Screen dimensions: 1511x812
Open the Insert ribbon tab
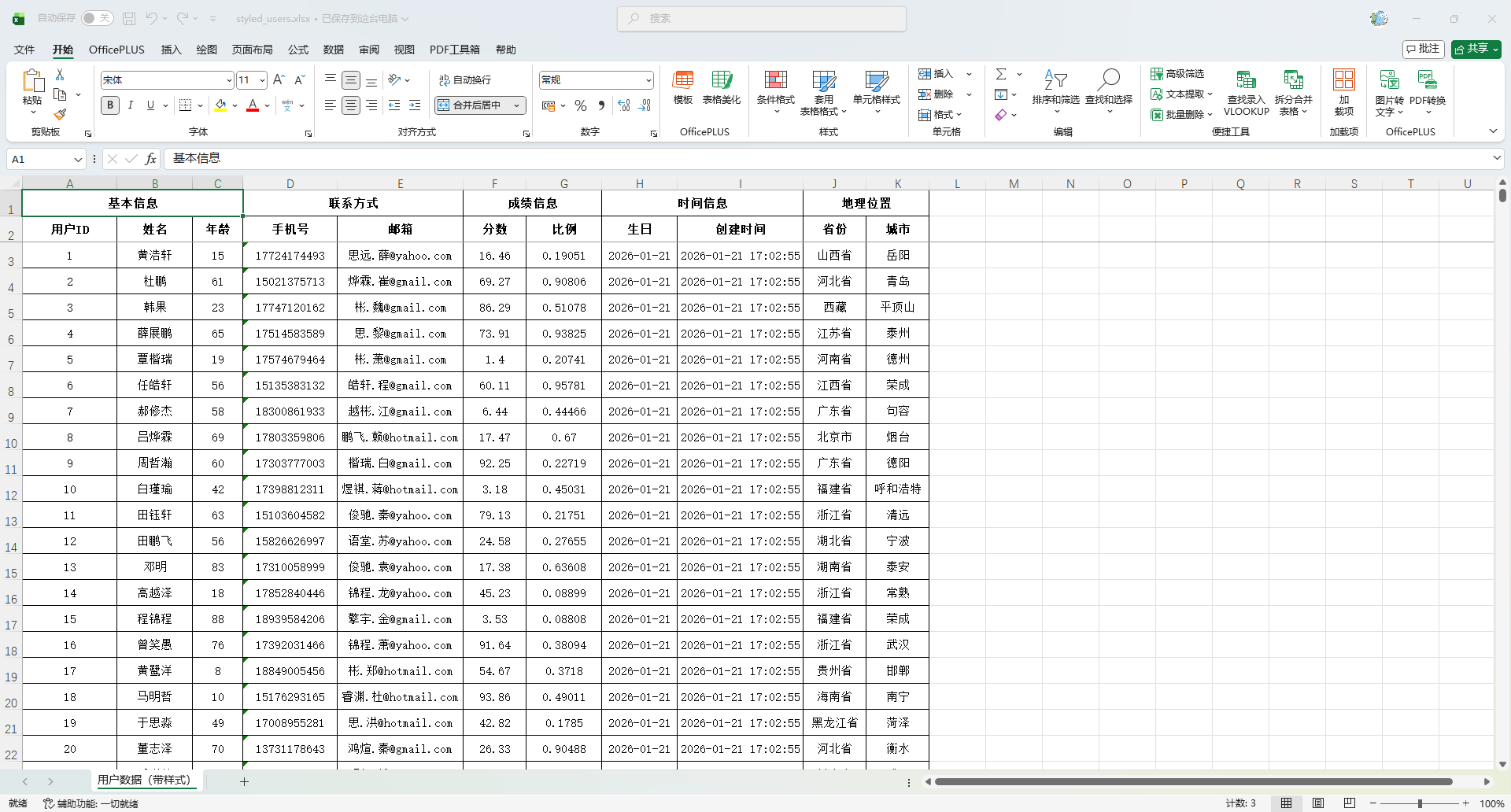[x=171, y=50]
